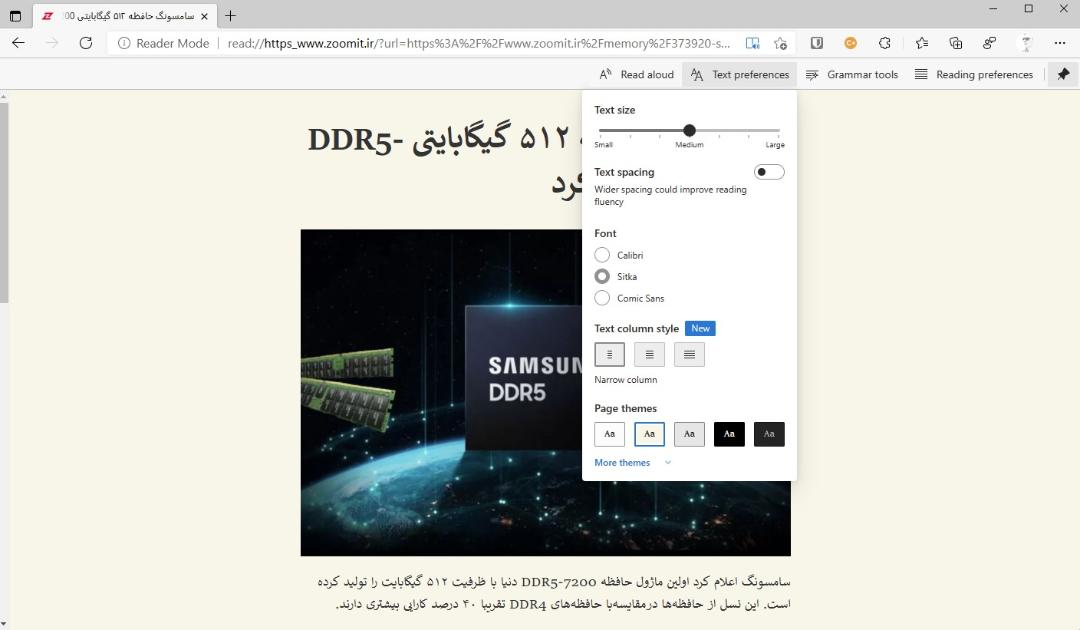This screenshot has height=630, width=1080.
Task: Add this page to favorites star icon
Action: [780, 43]
